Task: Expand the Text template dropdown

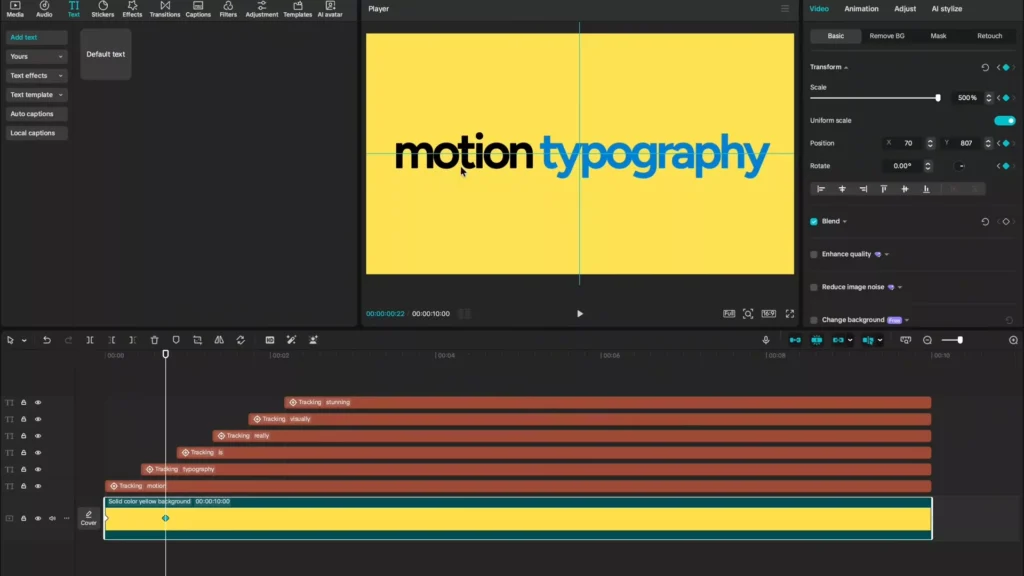Action: click(x=36, y=95)
